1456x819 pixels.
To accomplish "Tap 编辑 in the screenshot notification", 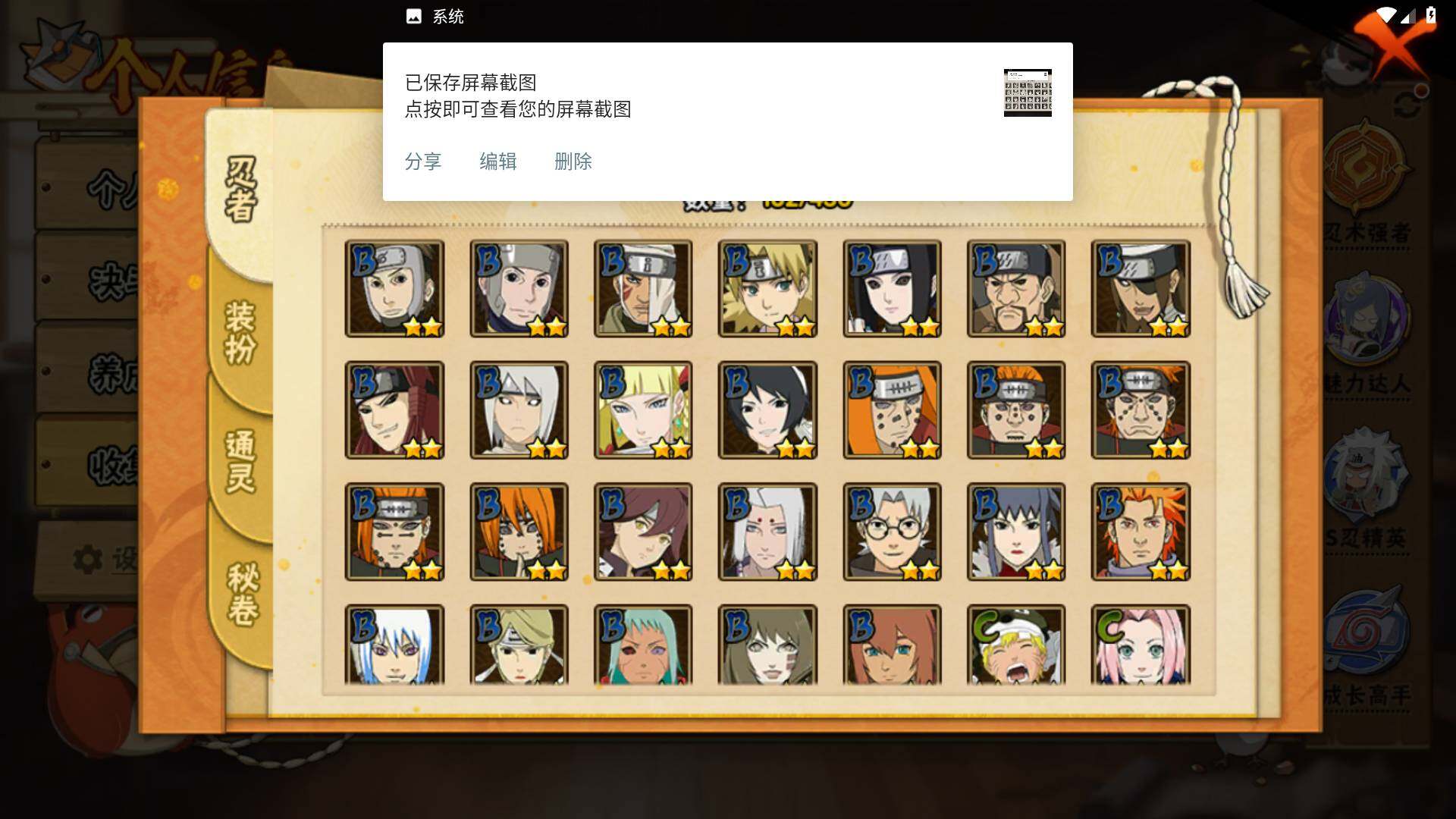I will click(x=498, y=162).
